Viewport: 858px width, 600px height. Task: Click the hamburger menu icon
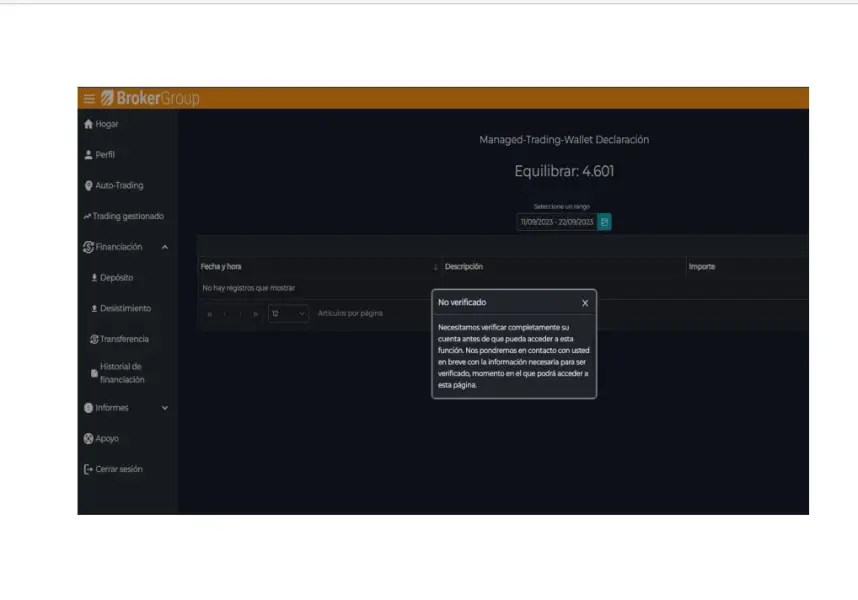89,98
